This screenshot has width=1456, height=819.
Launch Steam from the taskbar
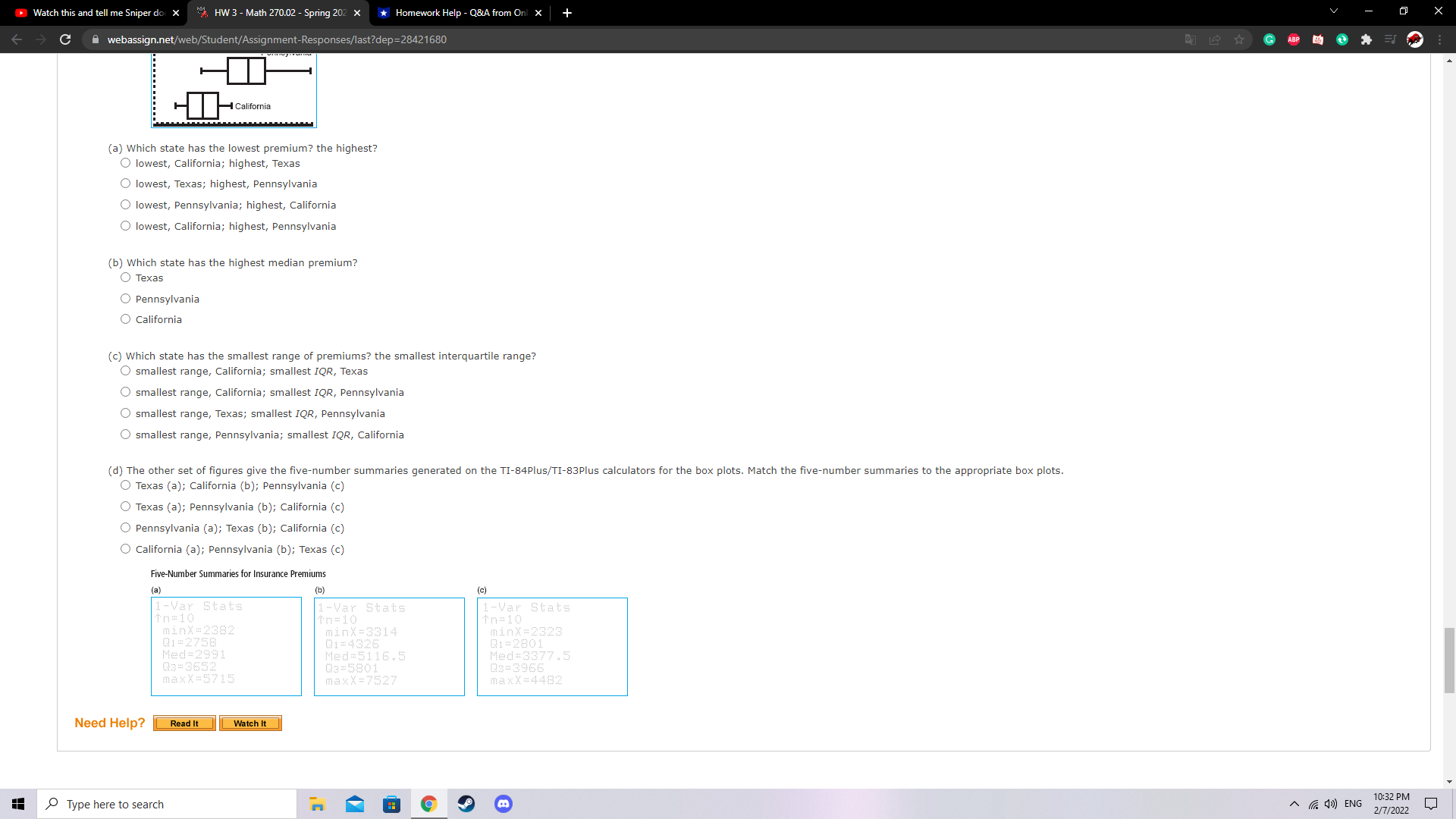point(466,804)
